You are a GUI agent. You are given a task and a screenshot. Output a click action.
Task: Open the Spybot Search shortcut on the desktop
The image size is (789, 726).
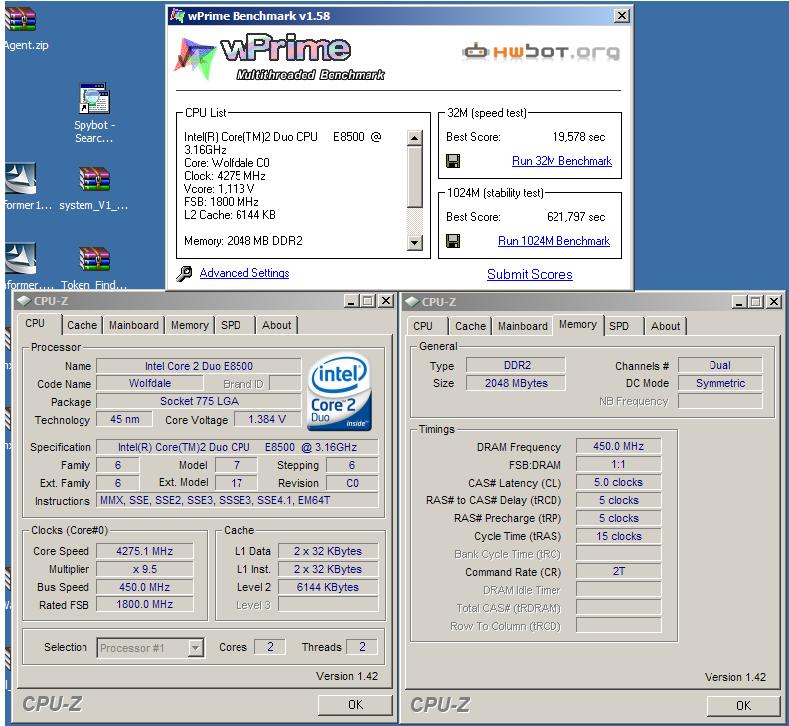click(95, 99)
